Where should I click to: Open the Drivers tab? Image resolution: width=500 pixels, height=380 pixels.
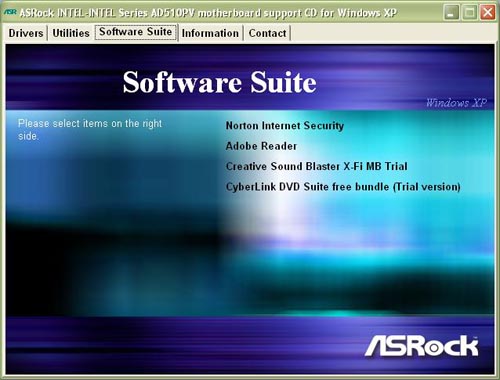click(26, 33)
